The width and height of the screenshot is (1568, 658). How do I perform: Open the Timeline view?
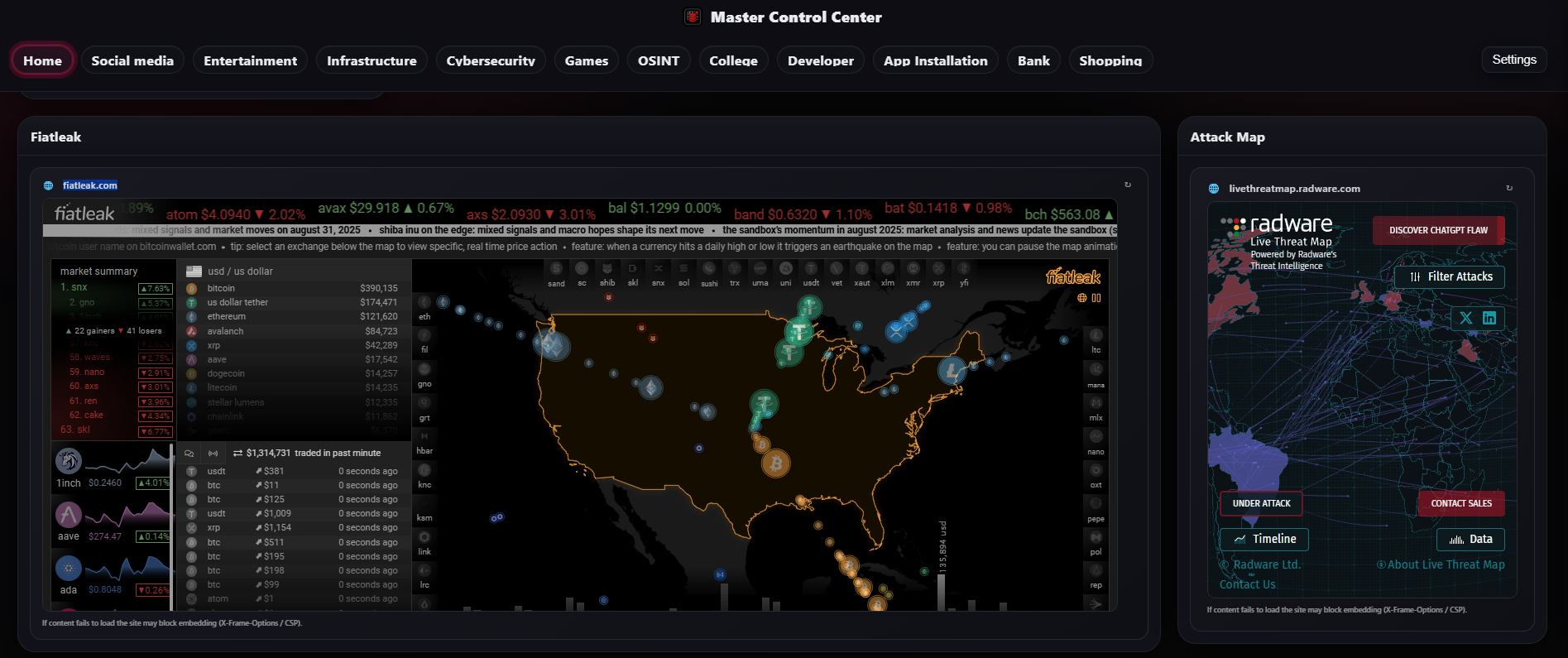(x=1264, y=539)
